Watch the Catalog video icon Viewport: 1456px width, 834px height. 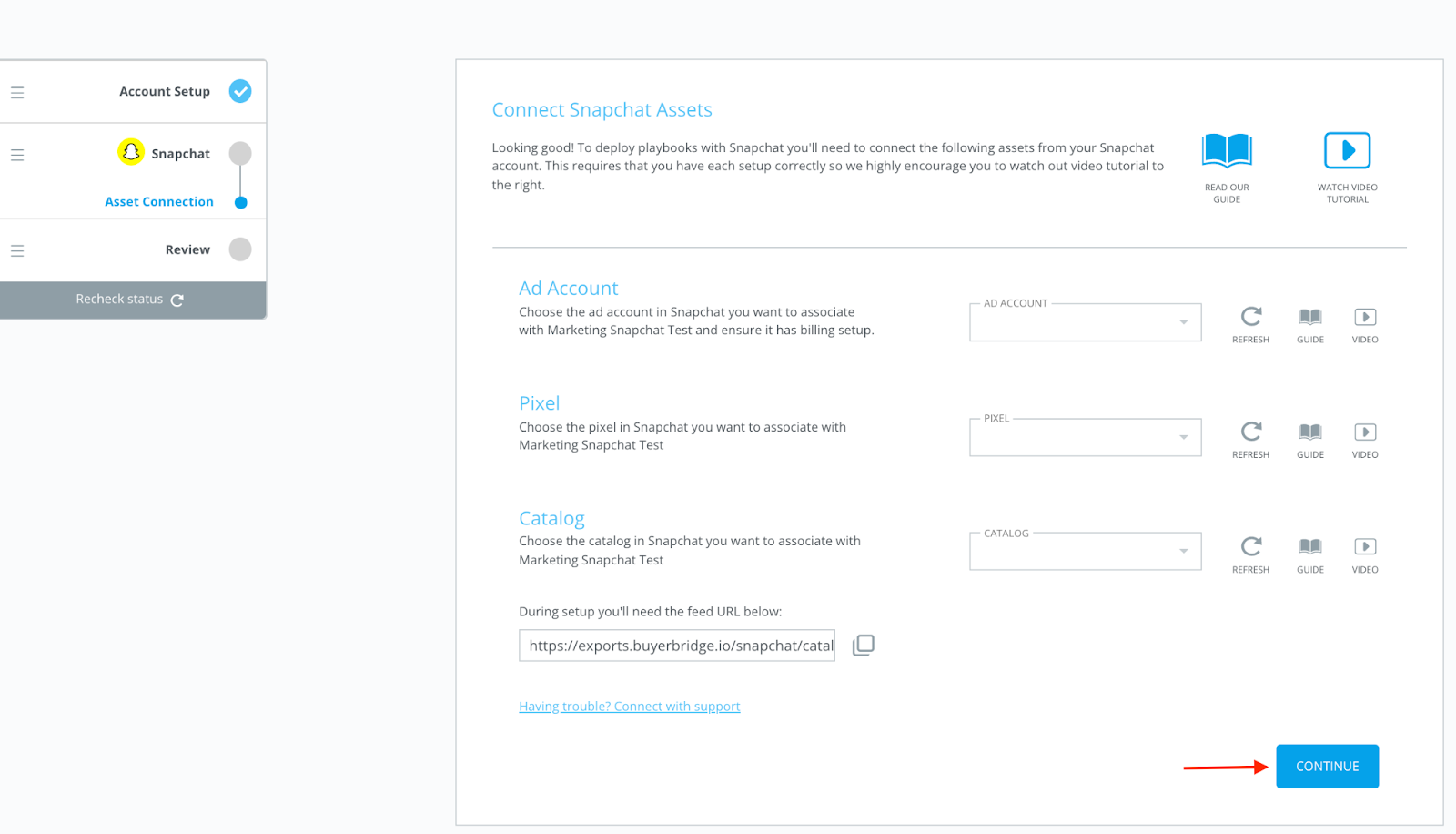(x=1364, y=546)
